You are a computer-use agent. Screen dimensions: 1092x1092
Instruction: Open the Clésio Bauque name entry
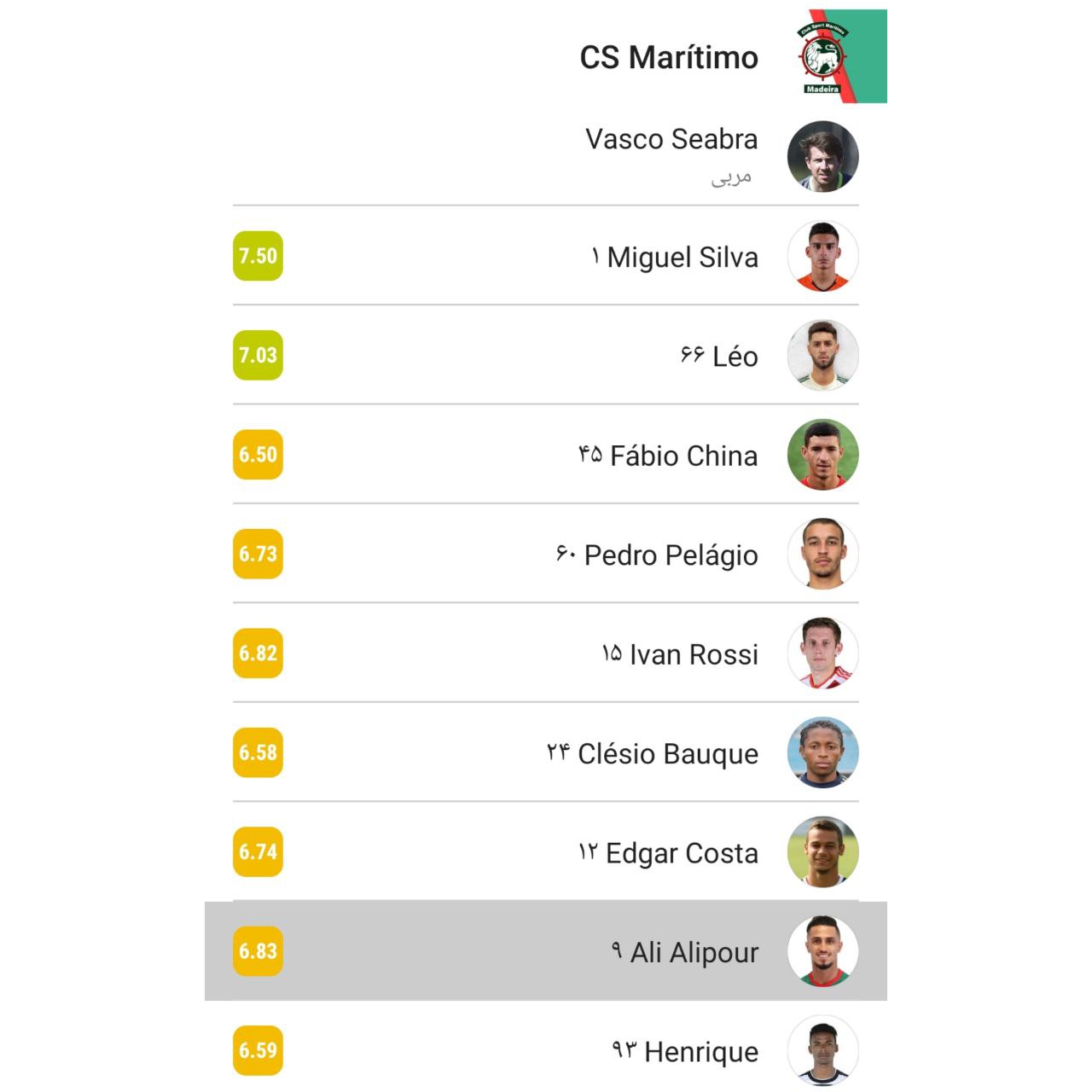point(668,754)
